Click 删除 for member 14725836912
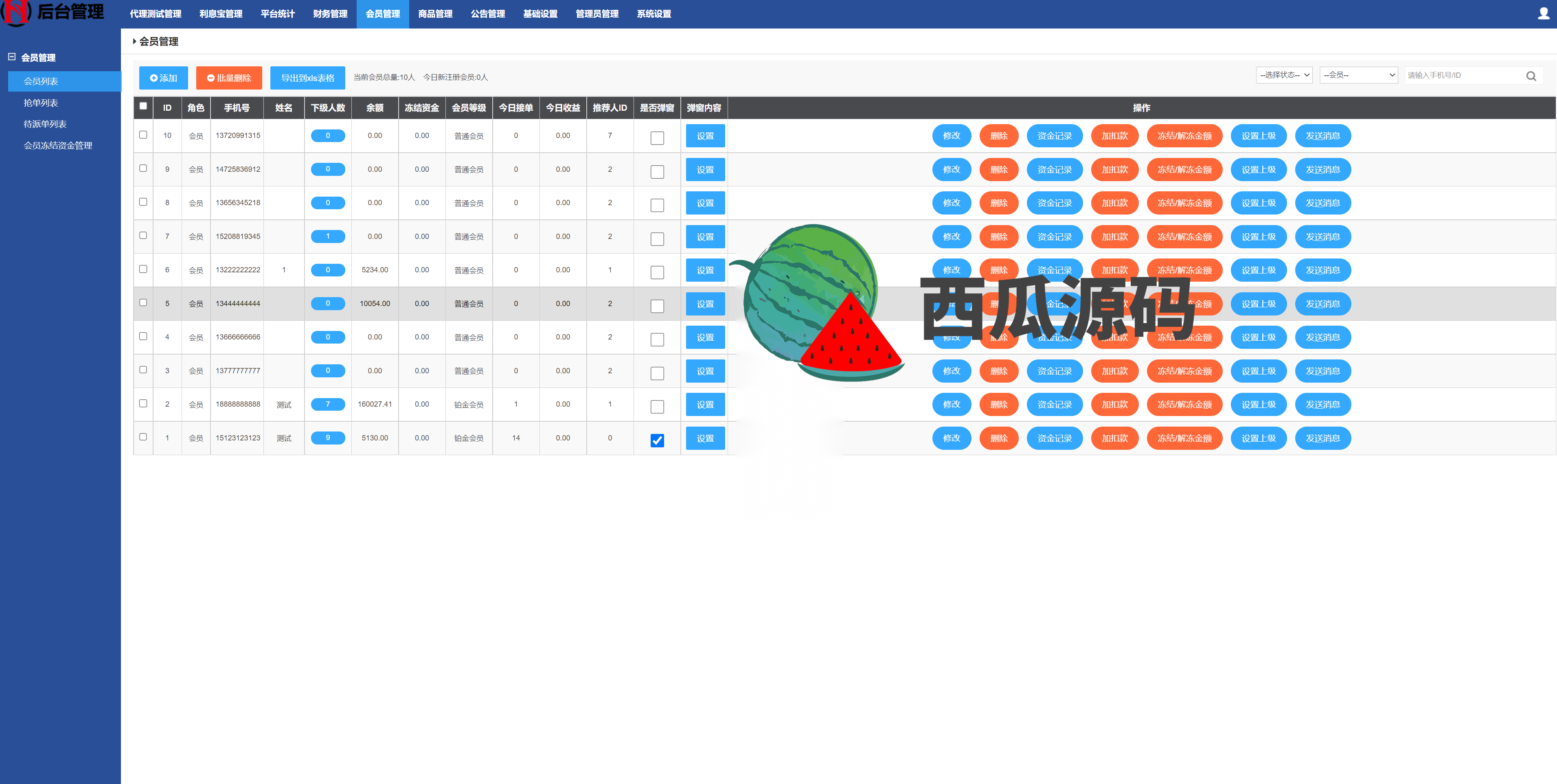The height and width of the screenshot is (784, 1557). 999,170
